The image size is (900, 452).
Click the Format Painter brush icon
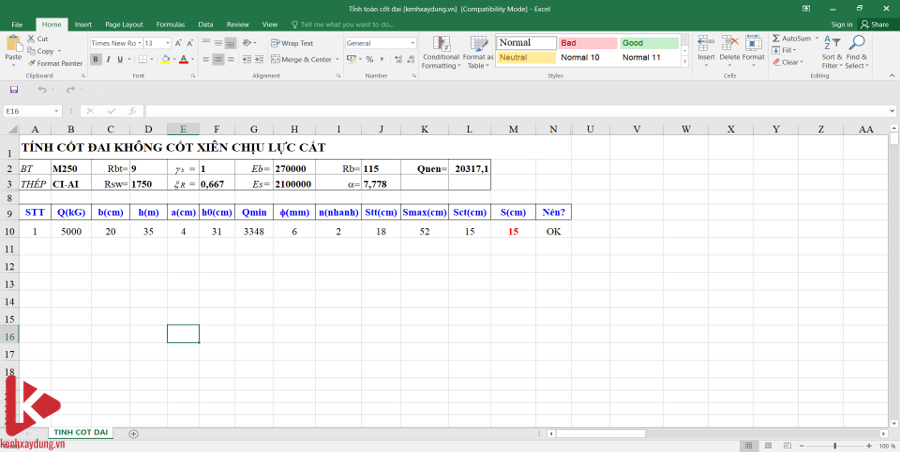(x=32, y=63)
